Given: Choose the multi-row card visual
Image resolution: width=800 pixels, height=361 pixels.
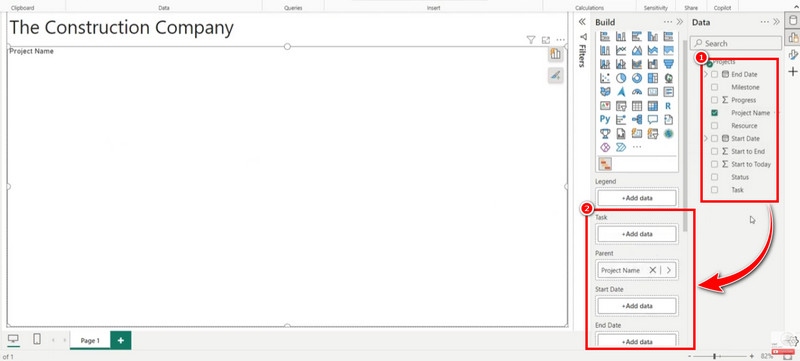Looking at the screenshot, I should tap(668, 92).
